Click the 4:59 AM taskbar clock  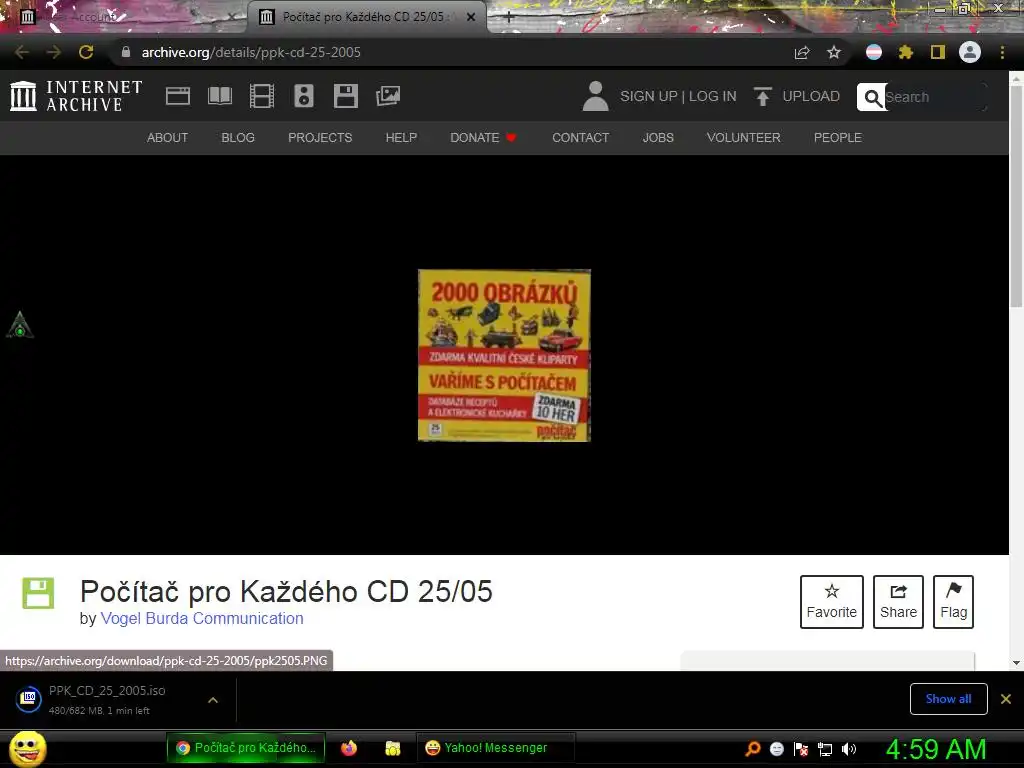click(x=935, y=749)
